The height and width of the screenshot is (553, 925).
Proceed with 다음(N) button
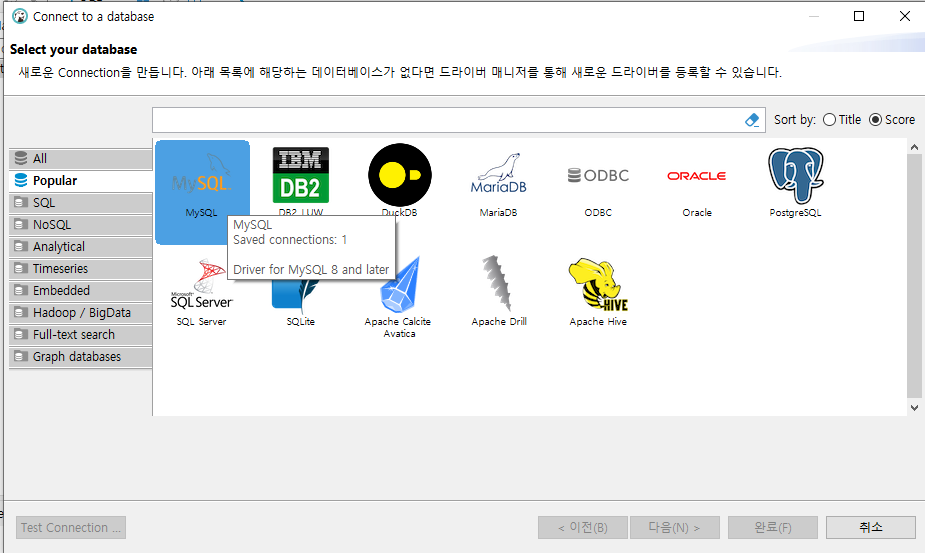tap(674, 528)
